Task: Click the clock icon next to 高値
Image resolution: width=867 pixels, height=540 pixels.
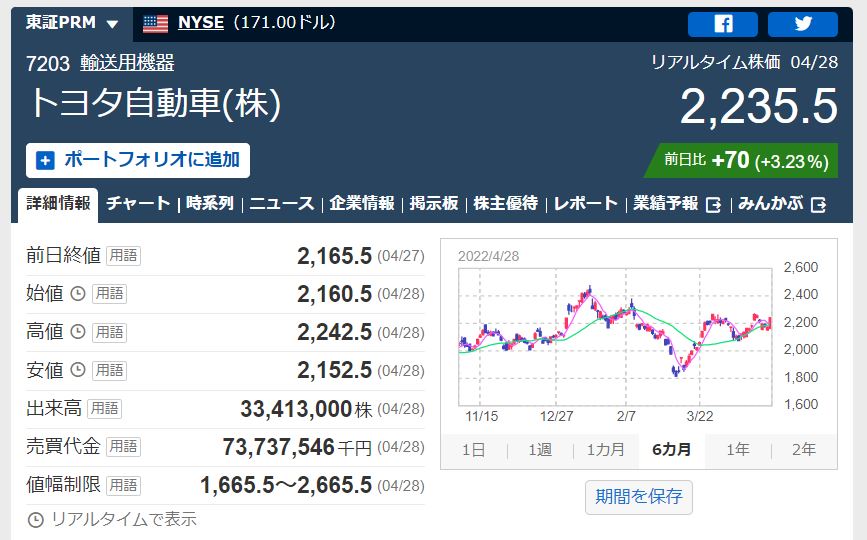Action: point(78,332)
